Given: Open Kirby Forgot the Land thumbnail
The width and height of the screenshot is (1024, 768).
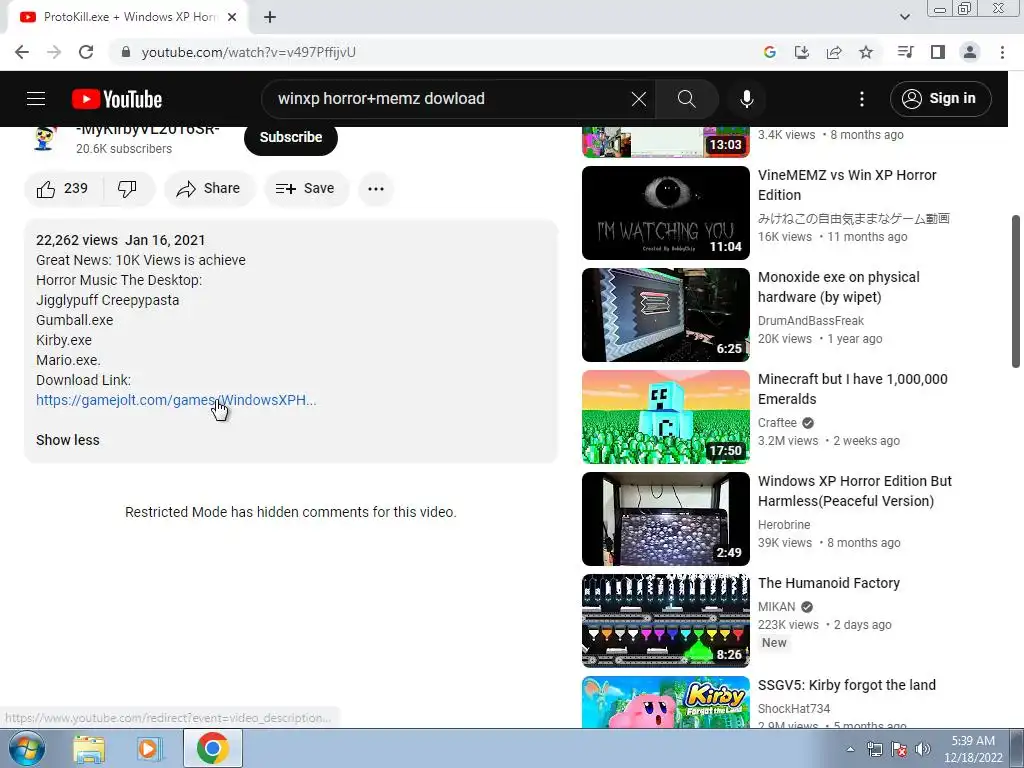Looking at the screenshot, I should pos(665,701).
